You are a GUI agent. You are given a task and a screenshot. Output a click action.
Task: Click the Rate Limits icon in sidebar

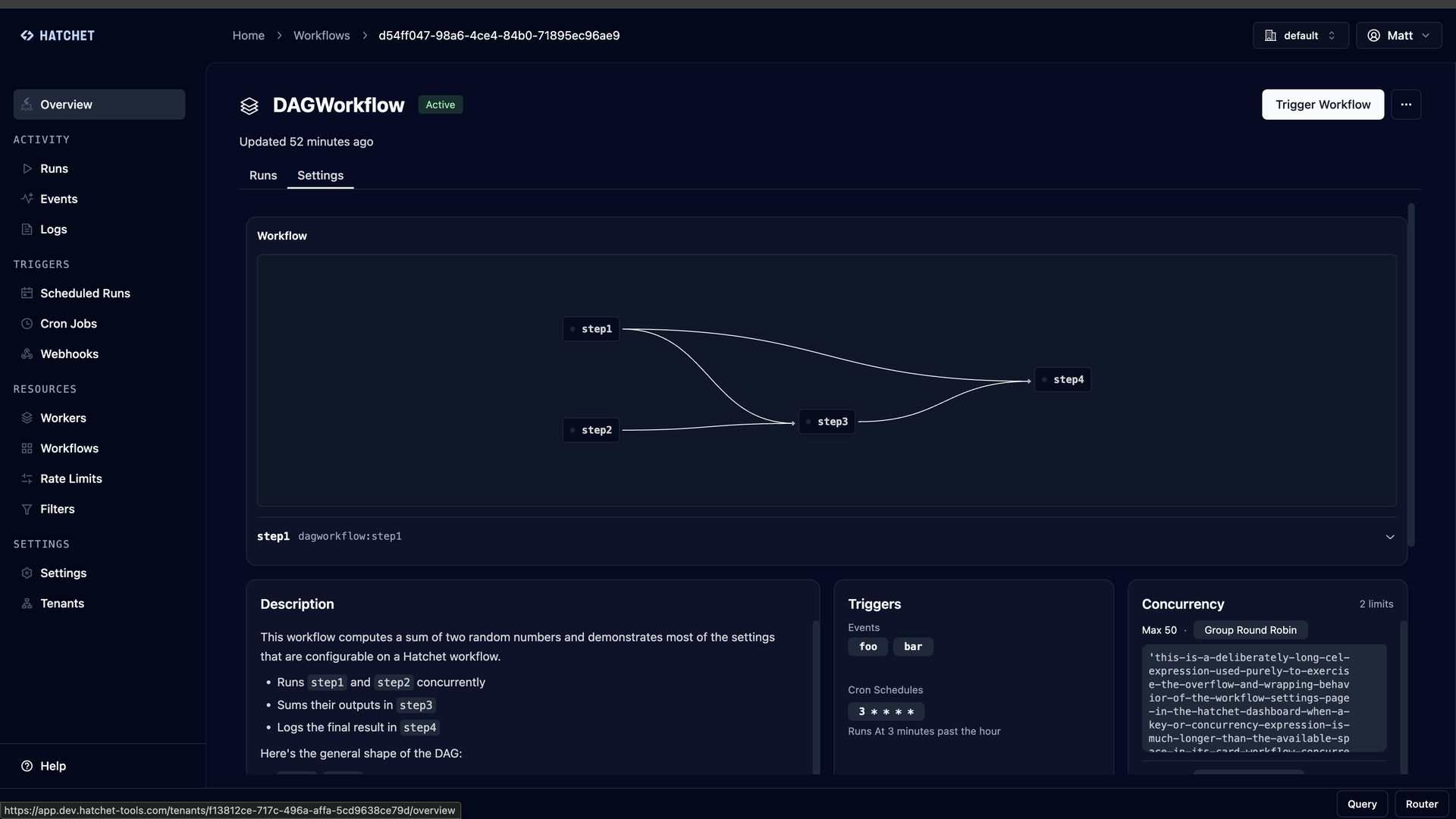[27, 479]
